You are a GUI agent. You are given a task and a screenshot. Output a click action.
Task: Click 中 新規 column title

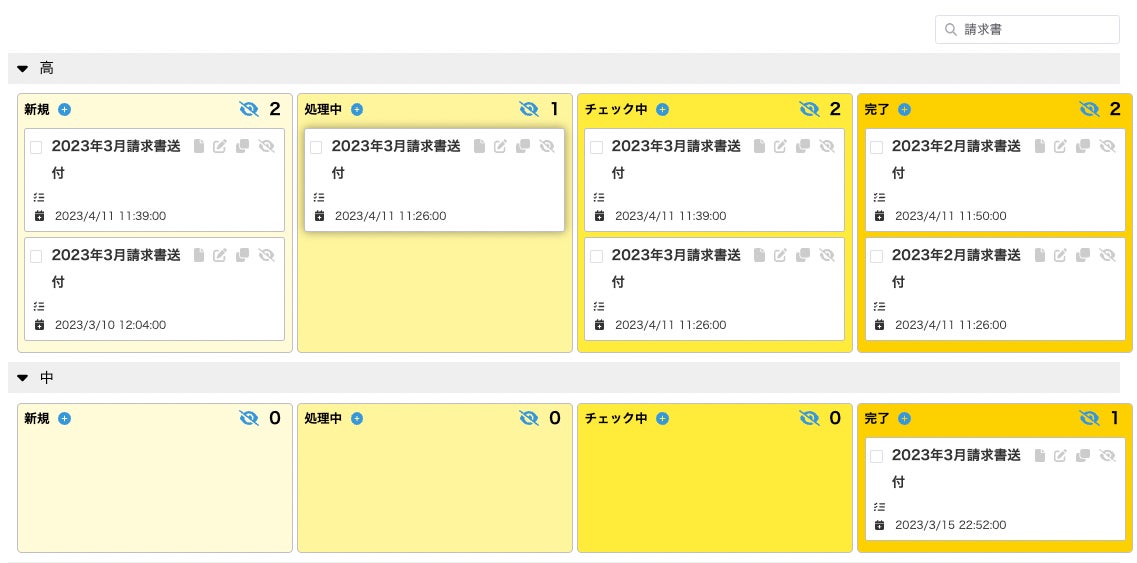37,419
